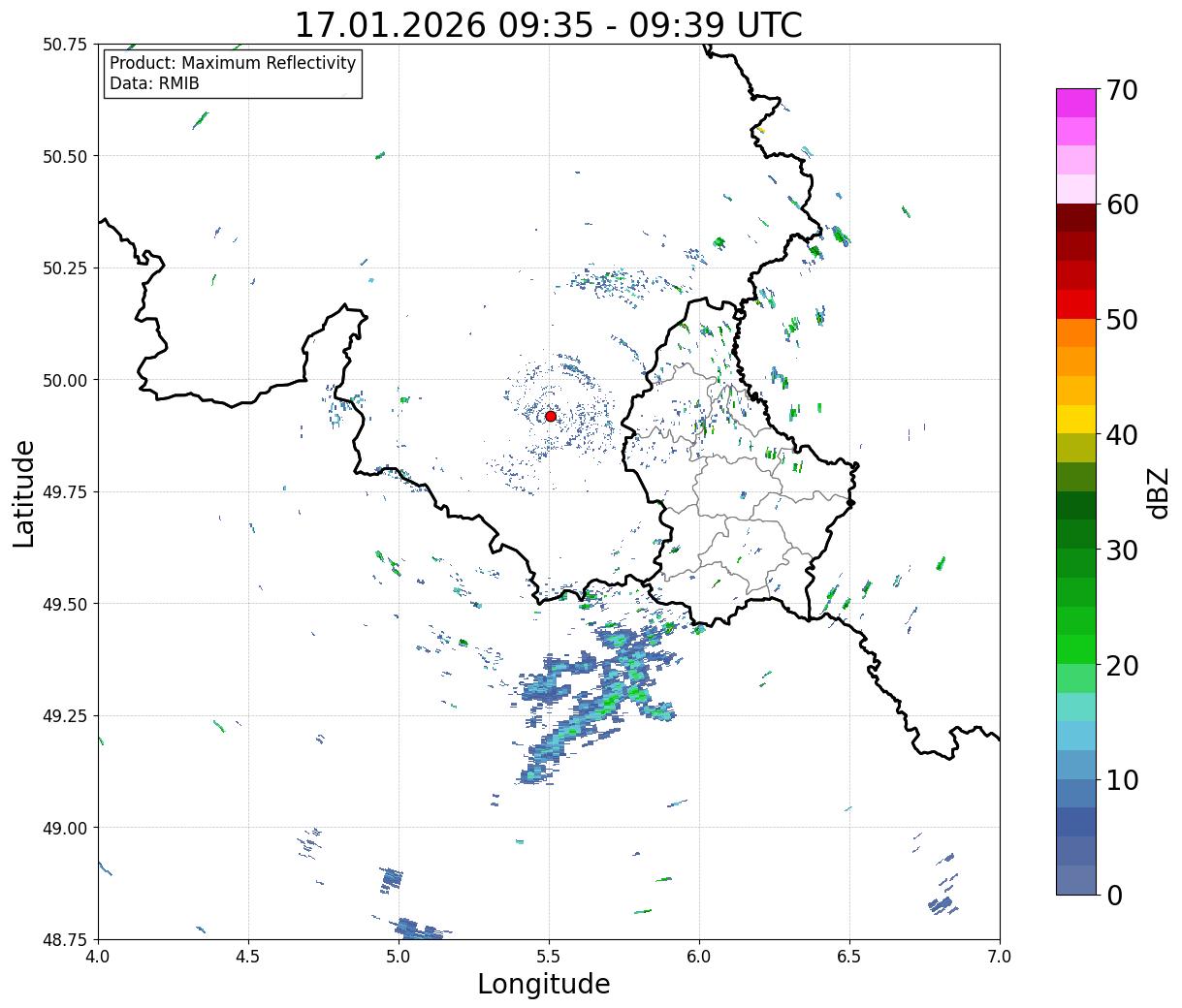Click colorbar tick label 10
Viewport: 1182px width, 1008px height.
(x=1121, y=780)
